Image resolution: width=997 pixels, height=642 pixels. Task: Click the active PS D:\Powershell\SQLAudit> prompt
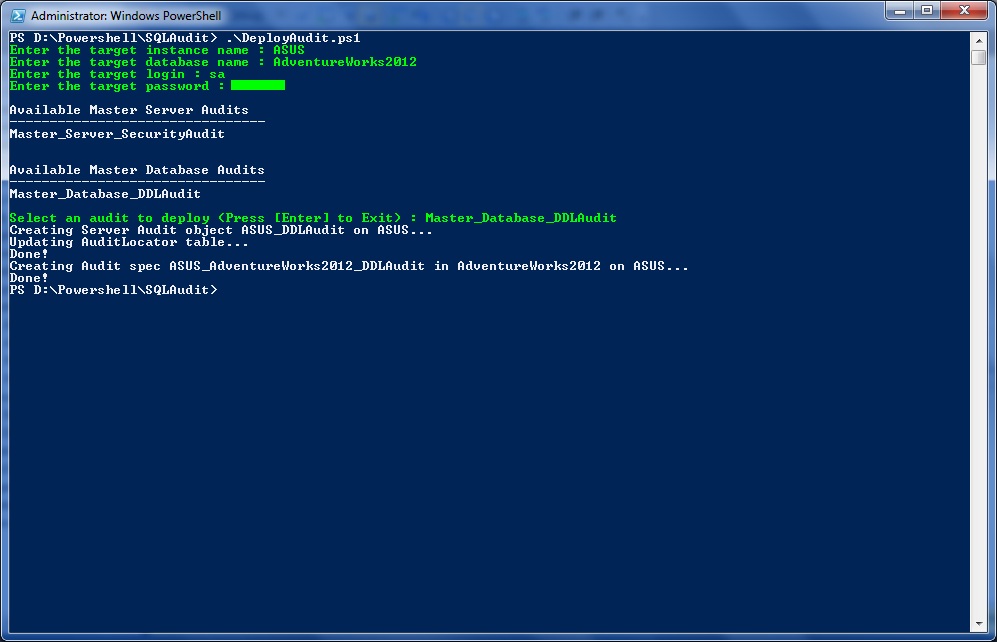(x=110, y=290)
